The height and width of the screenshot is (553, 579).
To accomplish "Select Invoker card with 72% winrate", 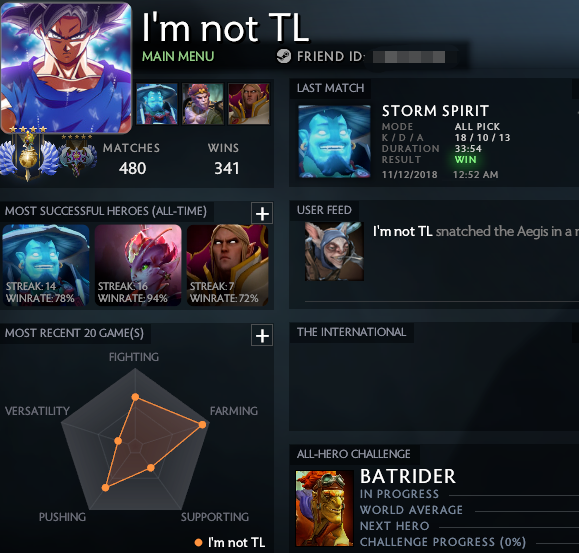I will (228, 265).
